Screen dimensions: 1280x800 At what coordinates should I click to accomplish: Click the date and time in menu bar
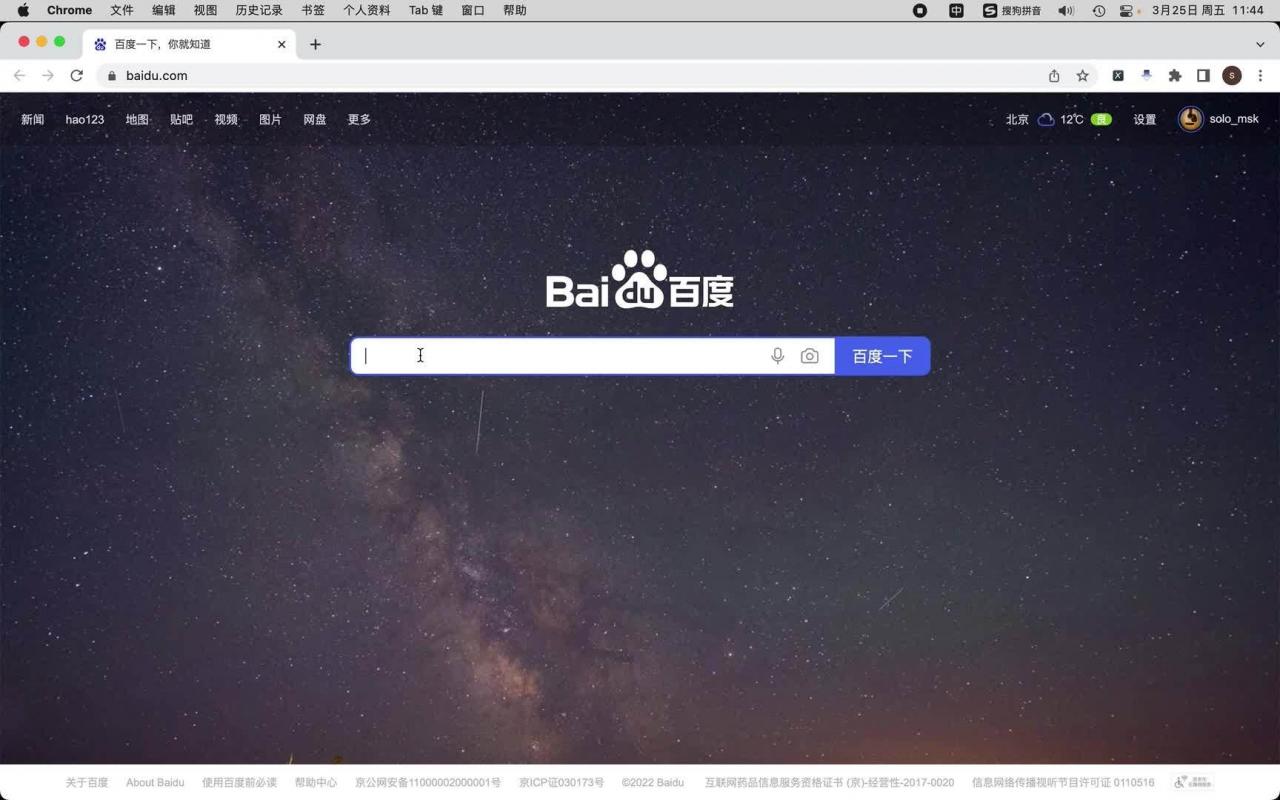pos(1208,10)
